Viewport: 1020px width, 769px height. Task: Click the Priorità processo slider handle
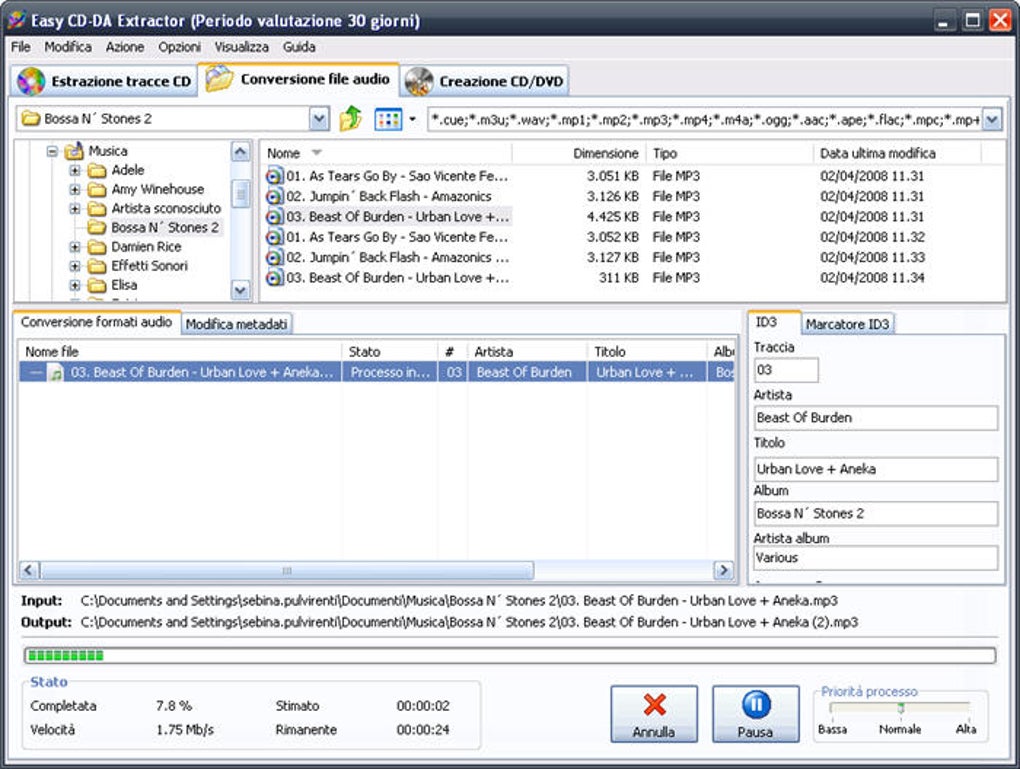point(901,707)
